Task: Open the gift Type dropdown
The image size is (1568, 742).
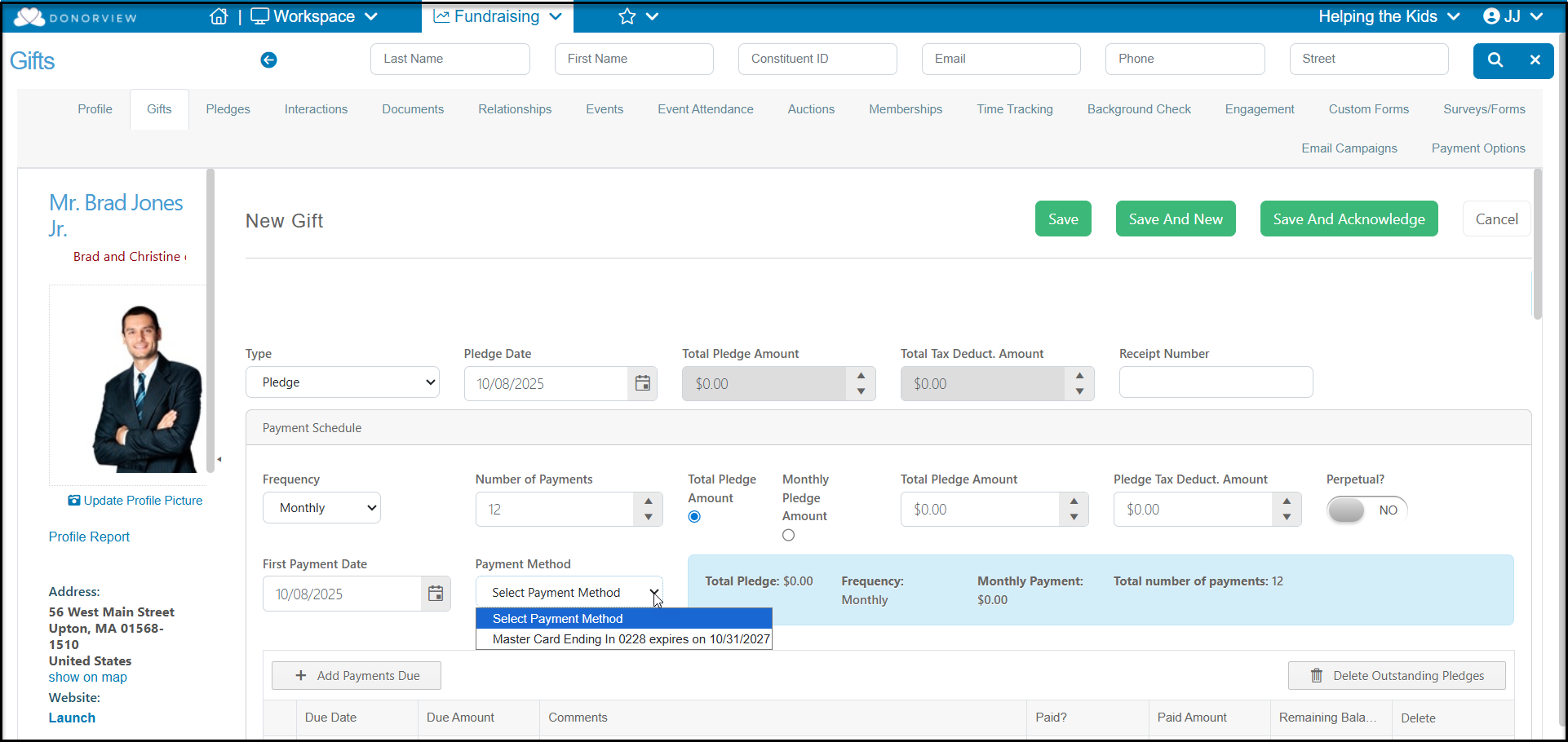Action: coord(343,382)
